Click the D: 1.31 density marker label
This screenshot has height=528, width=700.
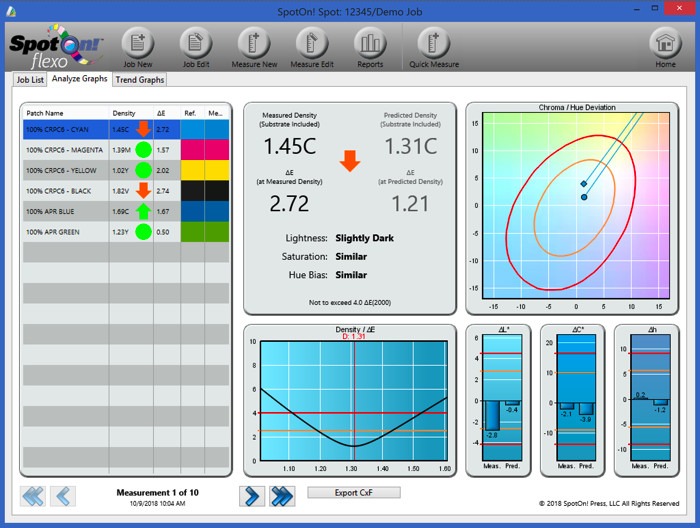pyautogui.click(x=354, y=337)
